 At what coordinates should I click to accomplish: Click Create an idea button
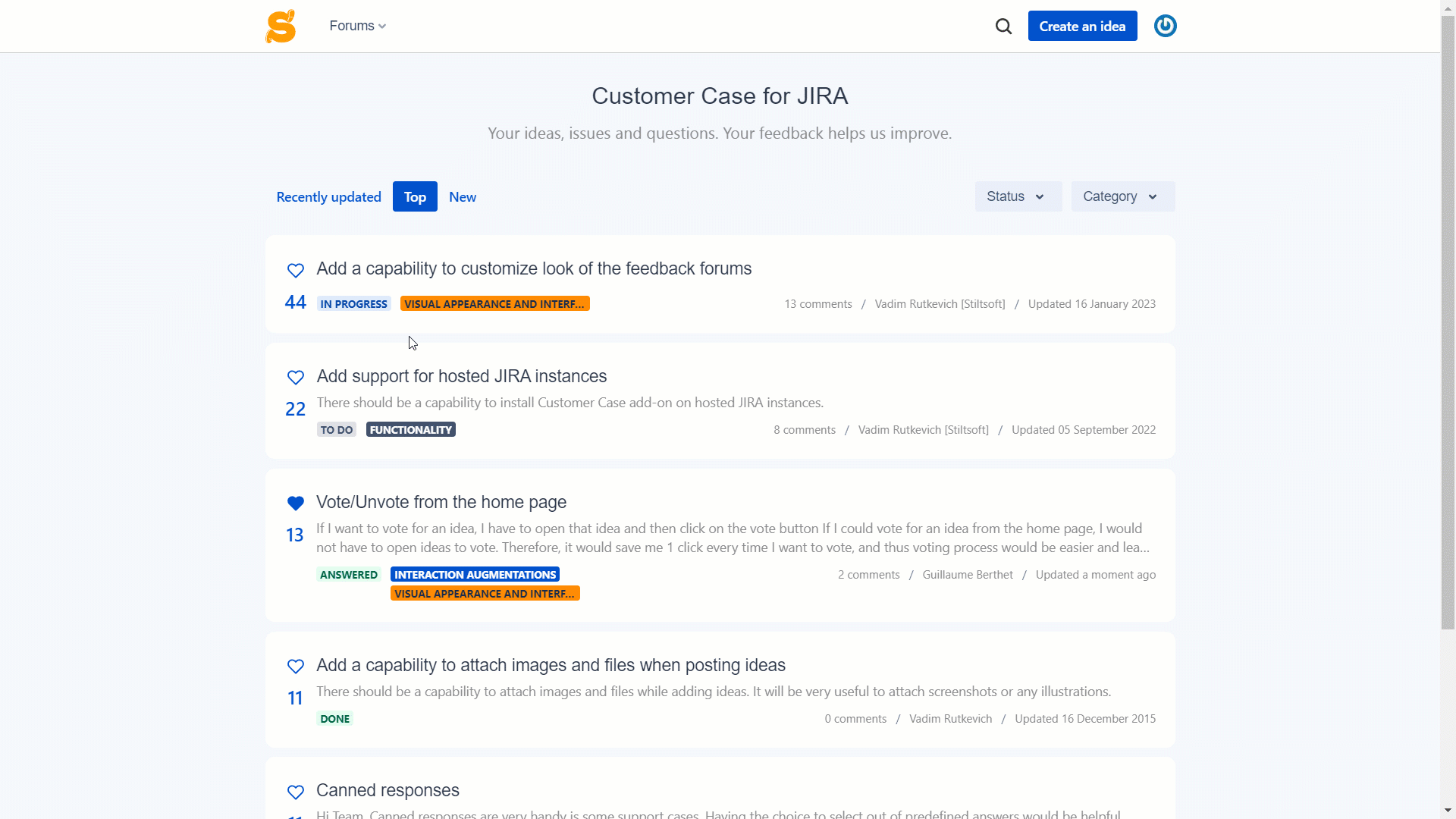tap(1082, 26)
